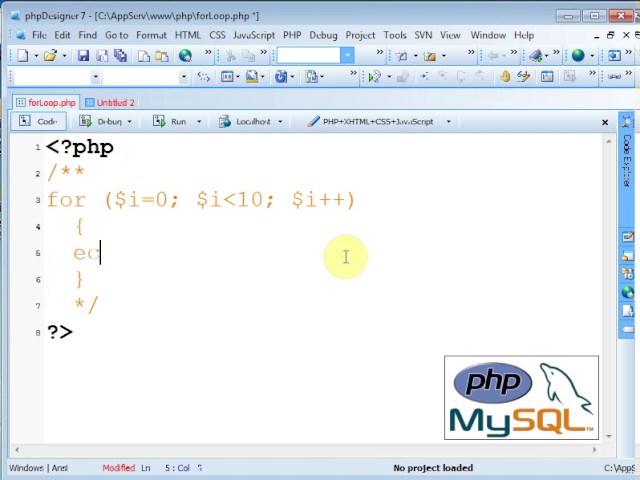Click the Debug button in editor bar
Image resolution: width=640 pixels, height=480 pixels.
point(100,121)
